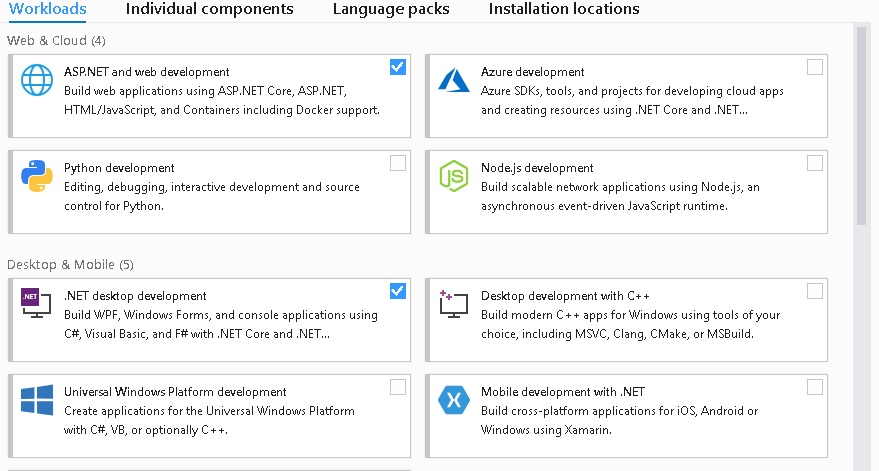Select 'Desktop development with C++' title text
This screenshot has width=879, height=471.
pos(565,296)
